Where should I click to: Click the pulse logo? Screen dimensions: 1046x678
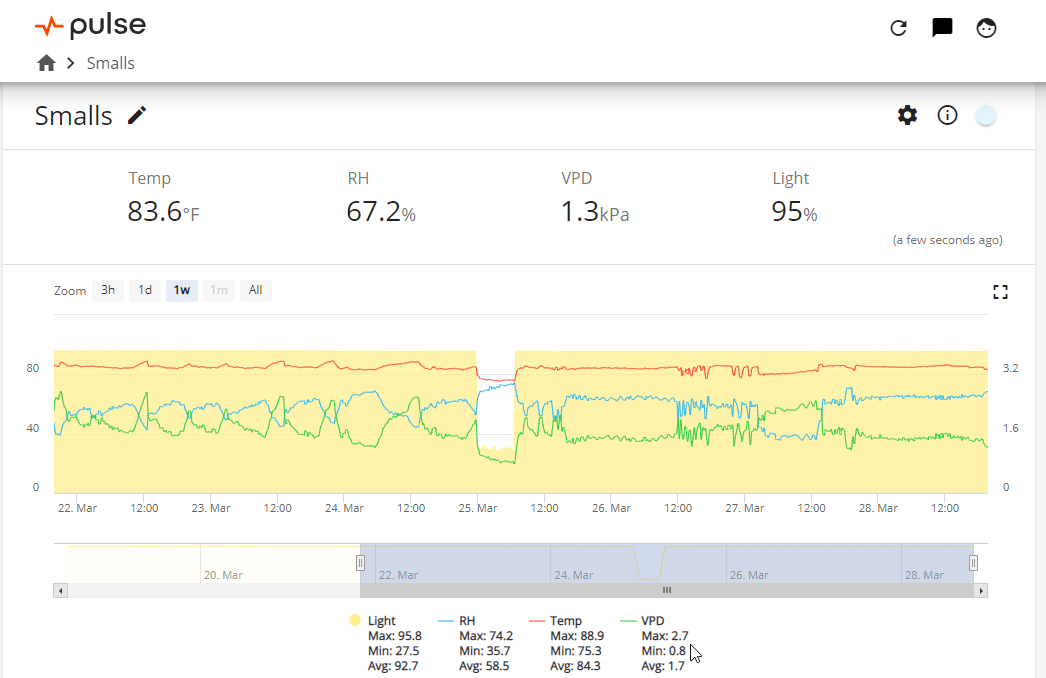coord(90,26)
